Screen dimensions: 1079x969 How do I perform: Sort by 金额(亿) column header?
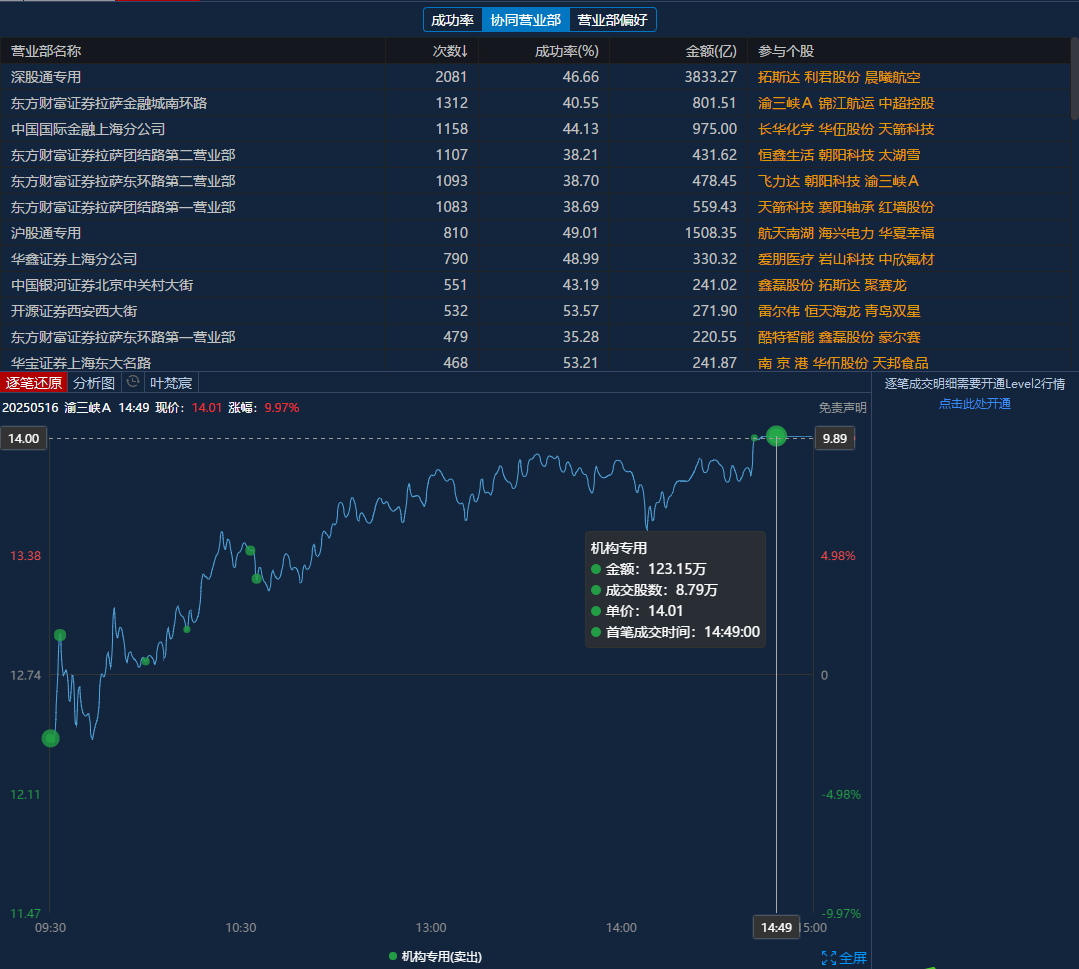coord(711,51)
